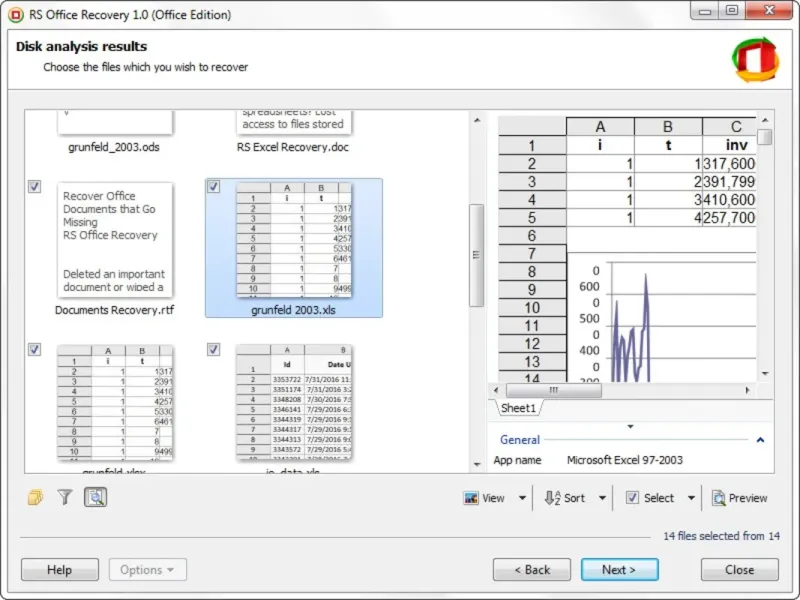
Task: Click the preview horizontal scrollbar thumb
Action: point(554,390)
